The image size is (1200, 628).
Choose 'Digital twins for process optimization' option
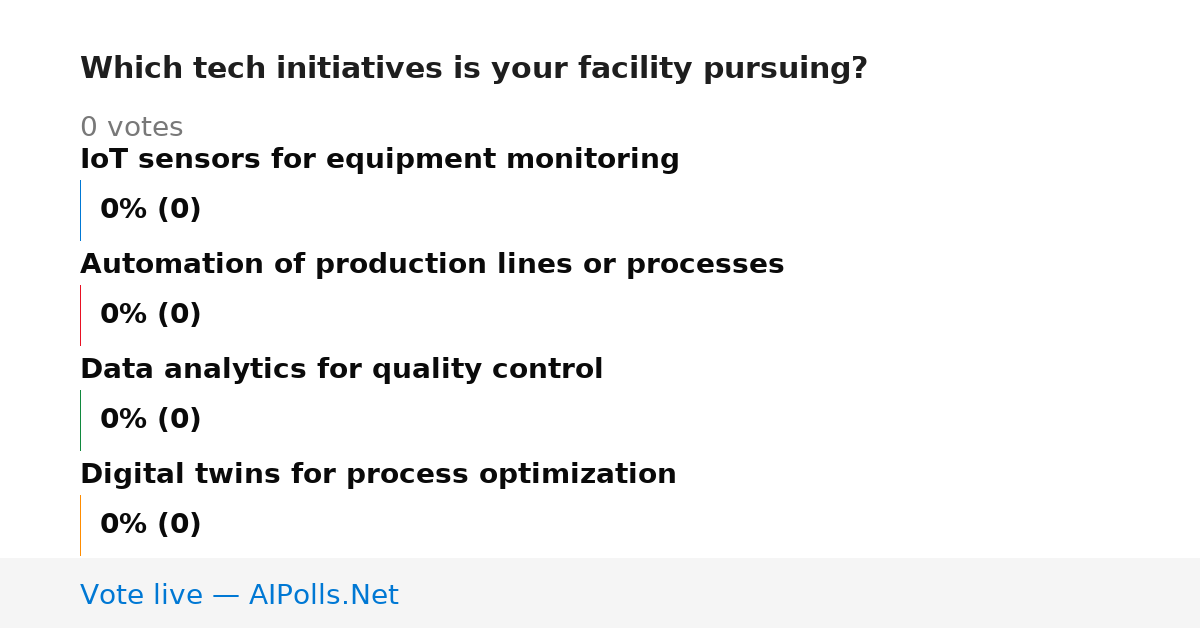click(378, 475)
